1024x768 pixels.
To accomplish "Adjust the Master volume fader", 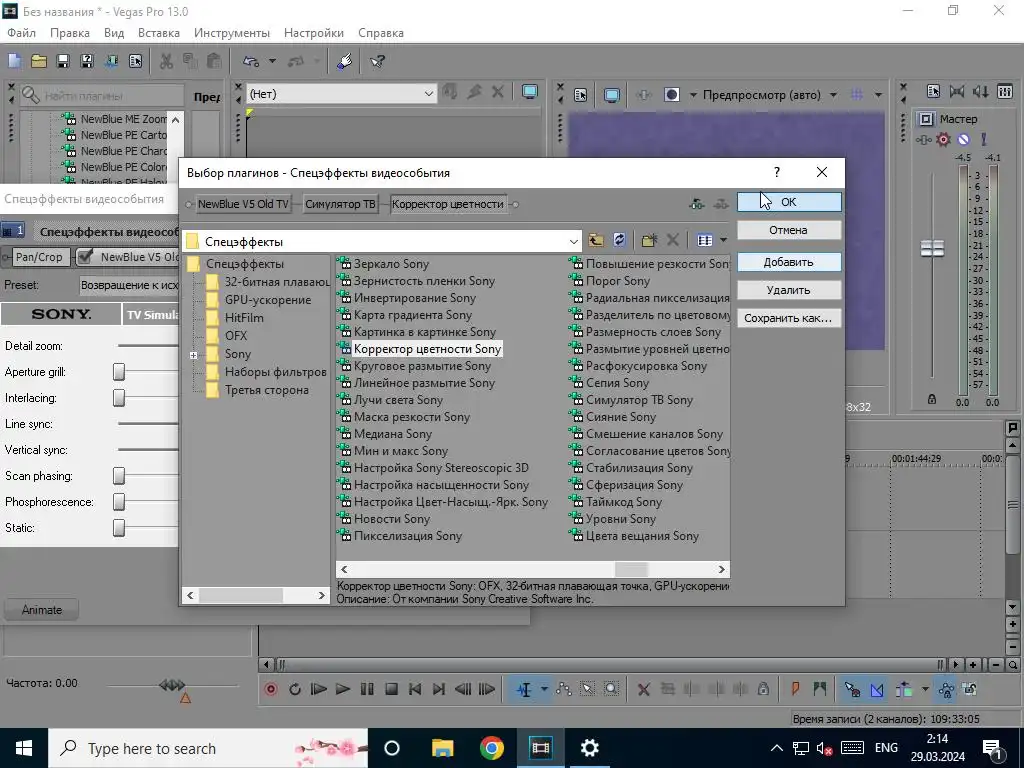I will [932, 248].
